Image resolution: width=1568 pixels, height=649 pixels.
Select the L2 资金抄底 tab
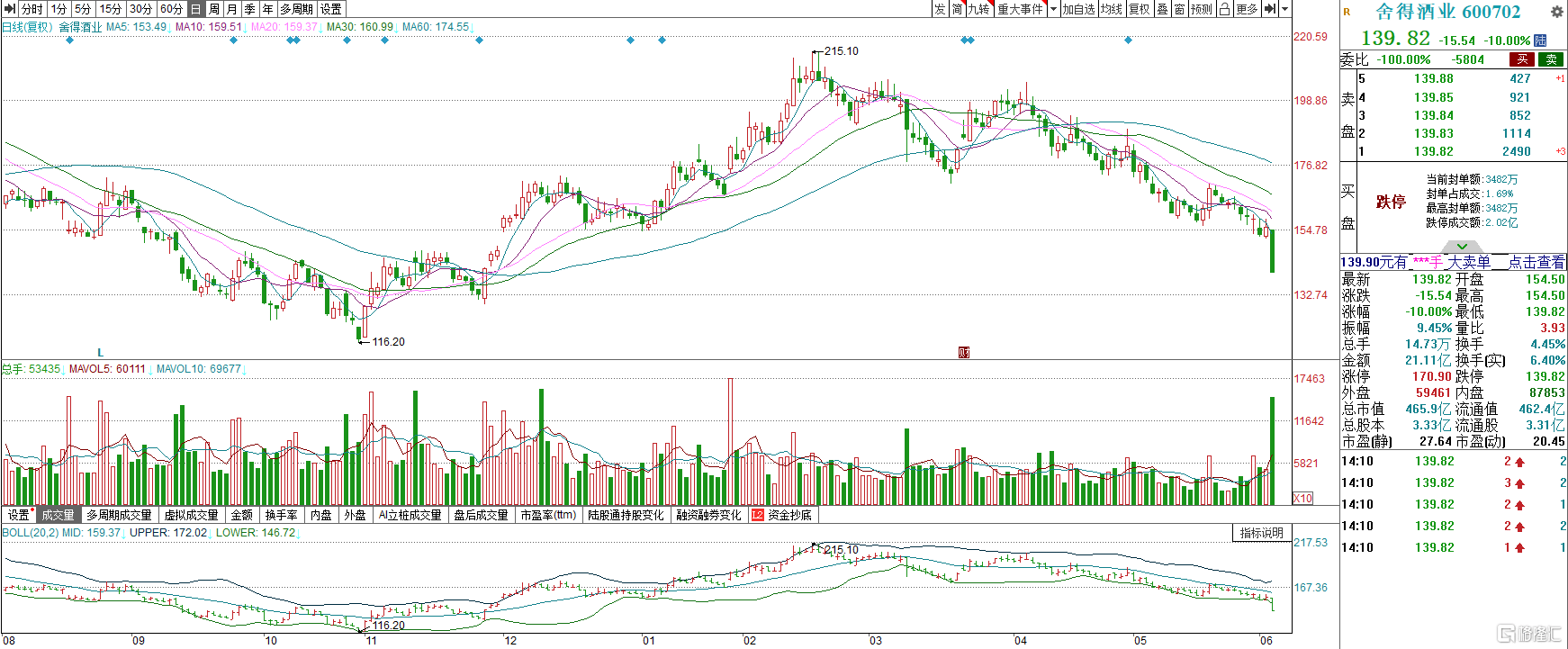782,515
